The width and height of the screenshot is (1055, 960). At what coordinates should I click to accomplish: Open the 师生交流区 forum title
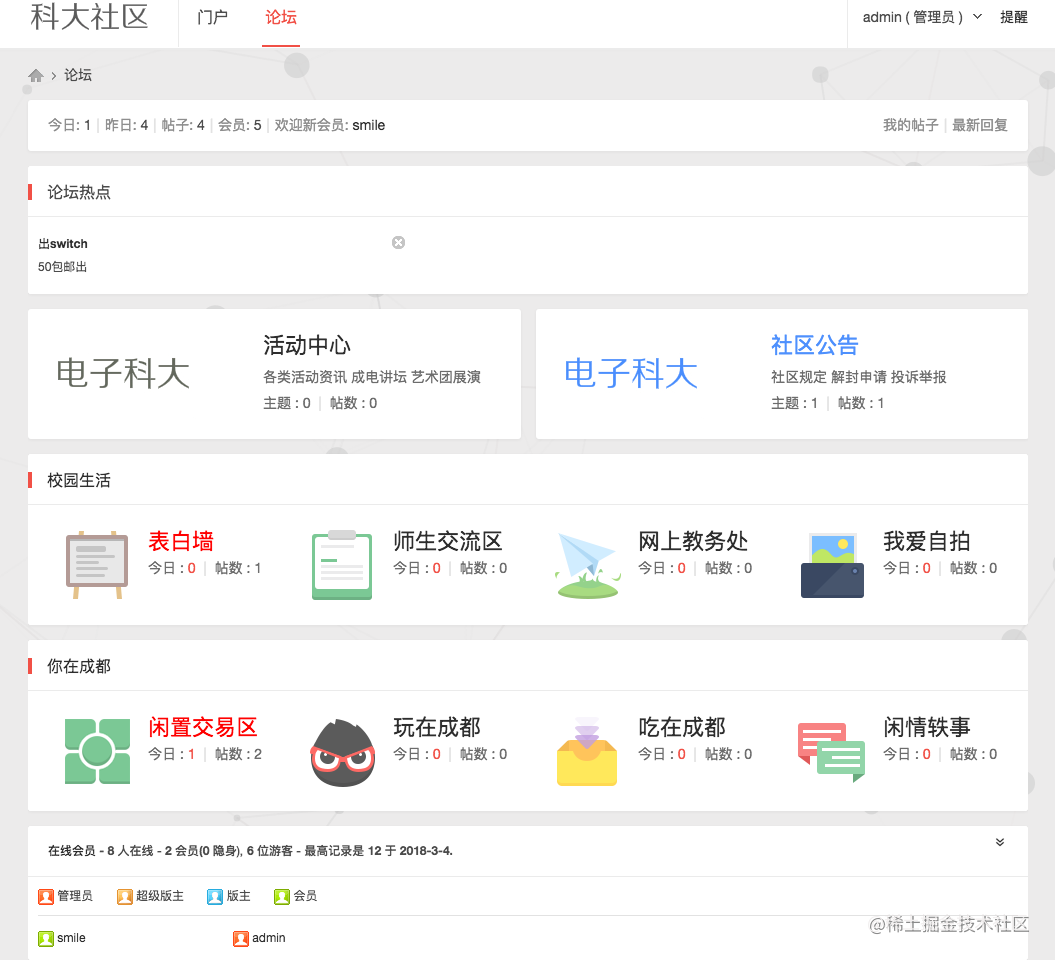pos(448,541)
